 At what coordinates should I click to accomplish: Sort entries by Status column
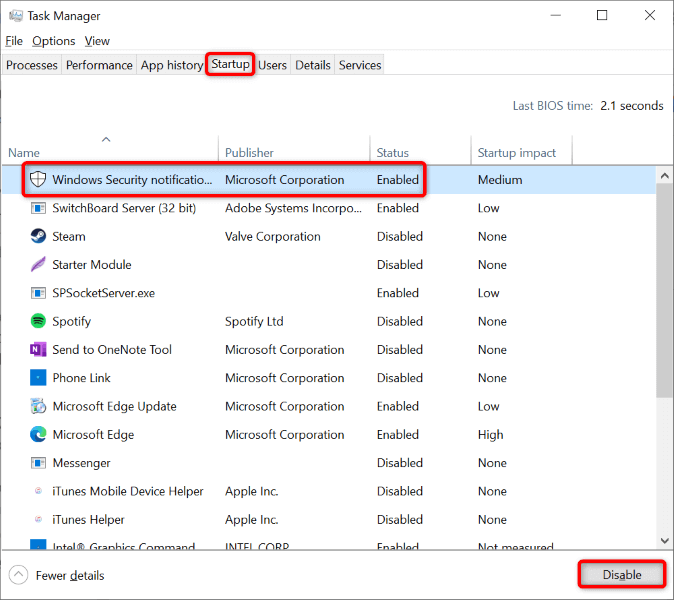[392, 153]
